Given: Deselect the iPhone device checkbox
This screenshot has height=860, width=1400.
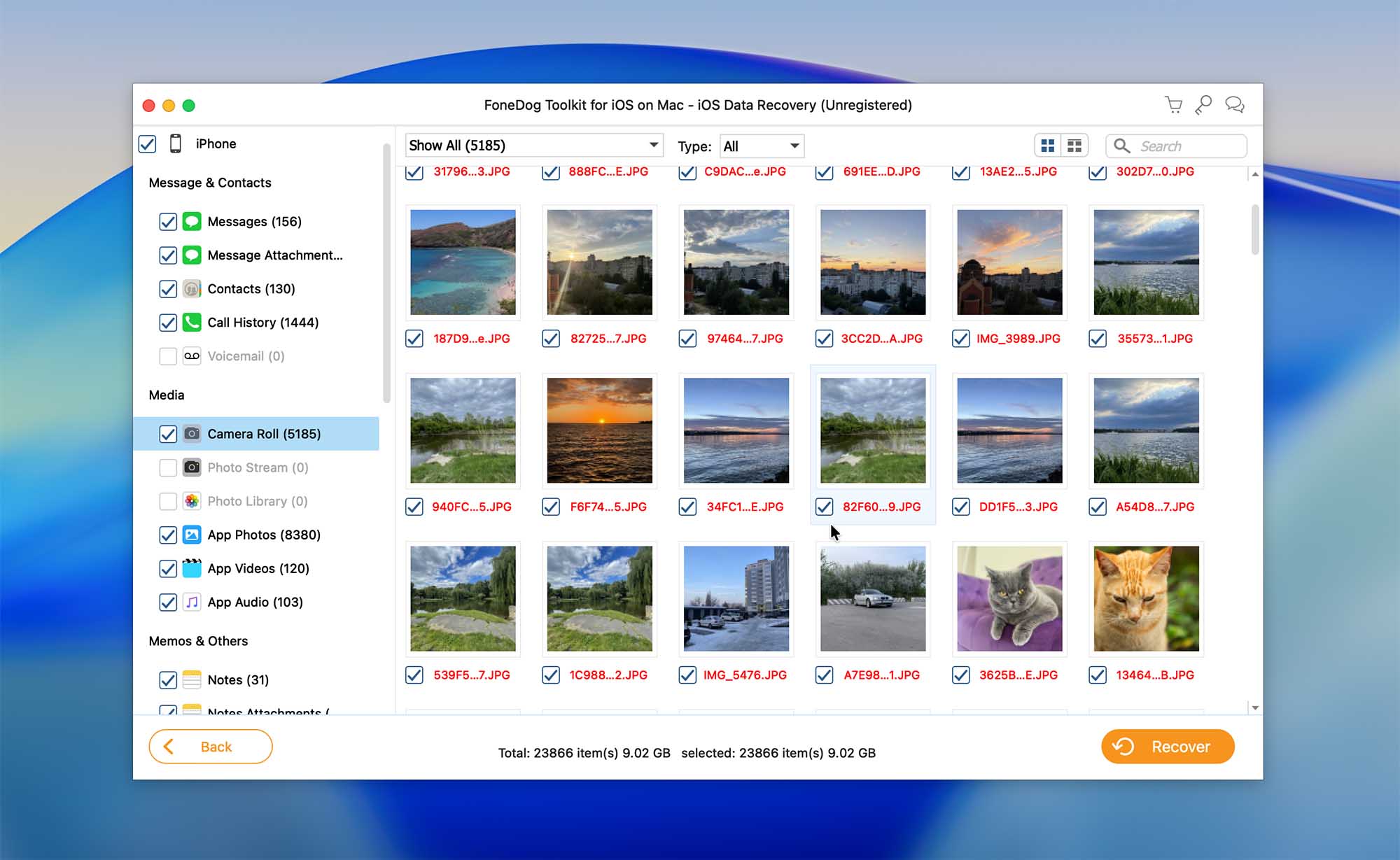Looking at the screenshot, I should pyautogui.click(x=147, y=144).
